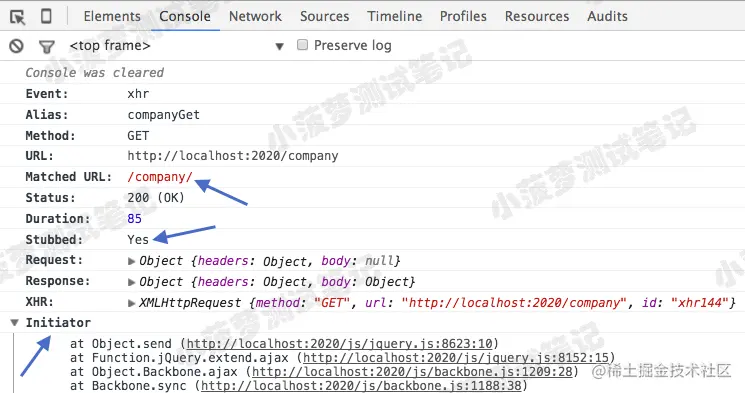Select the Console tab
The image size is (745, 393).
(x=185, y=16)
